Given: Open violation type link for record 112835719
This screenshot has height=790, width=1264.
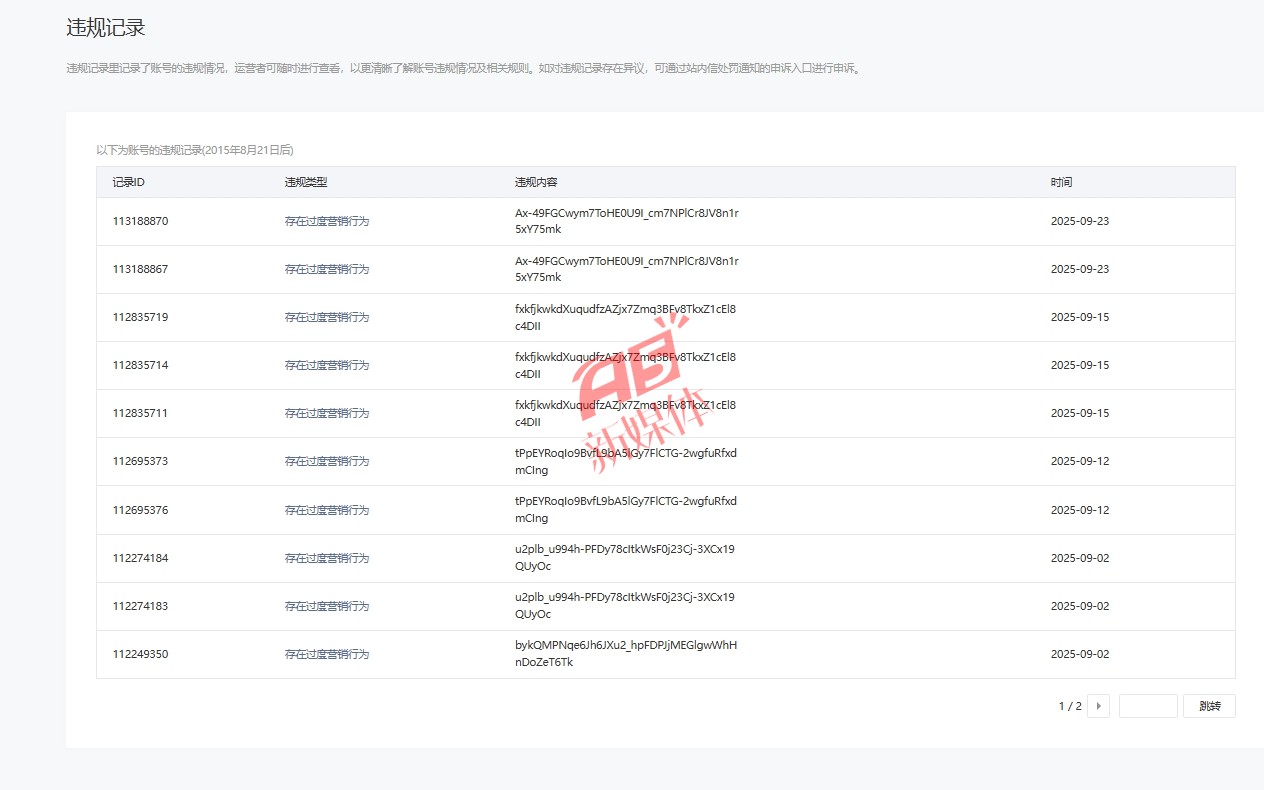Looking at the screenshot, I should tap(327, 317).
